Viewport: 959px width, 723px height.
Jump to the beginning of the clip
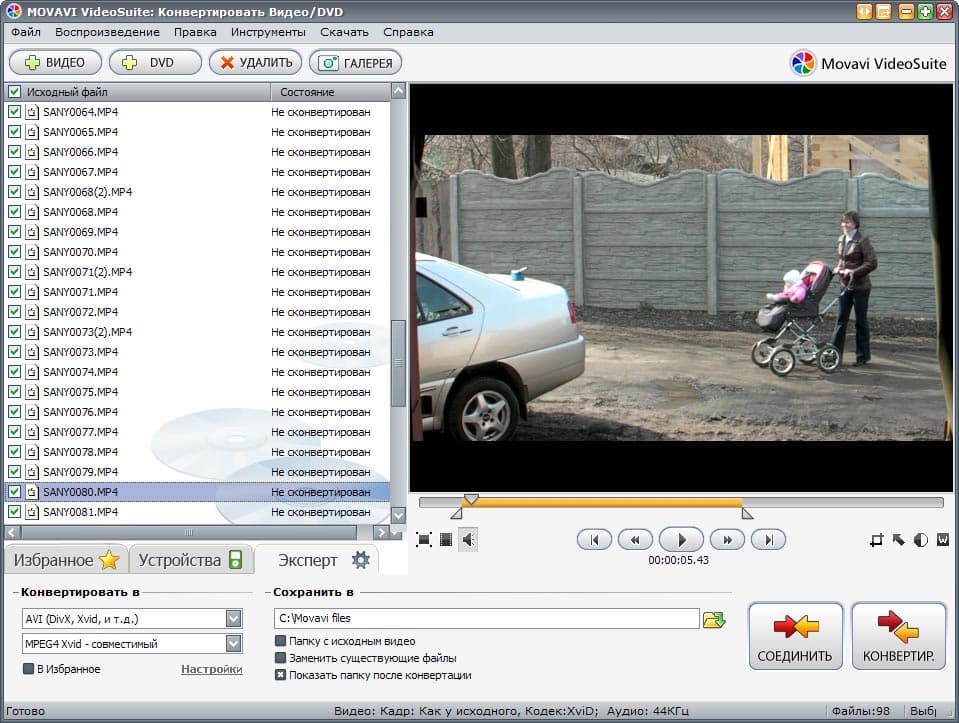(594, 539)
